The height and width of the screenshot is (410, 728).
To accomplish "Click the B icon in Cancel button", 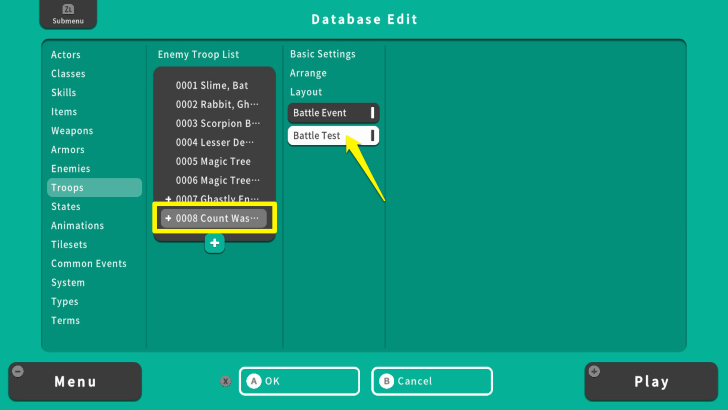I will 386,381.
